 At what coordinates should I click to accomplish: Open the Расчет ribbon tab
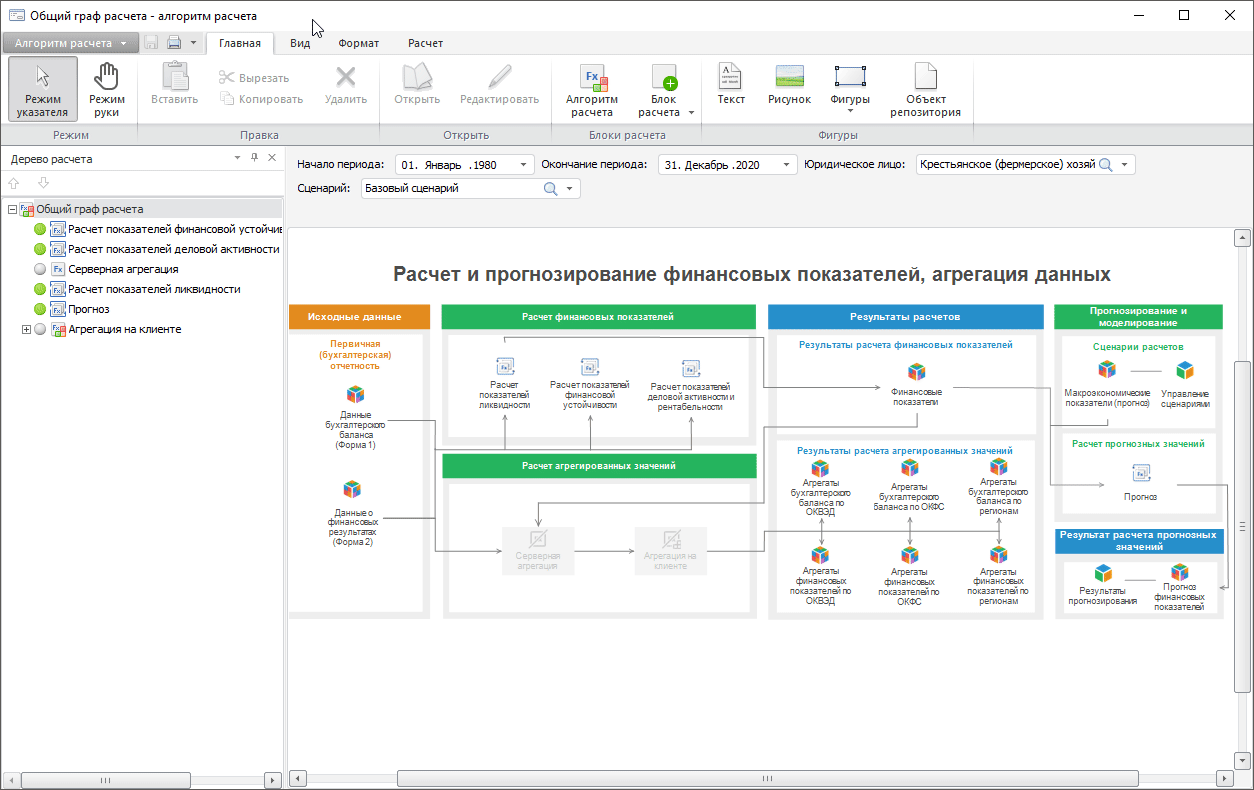(425, 43)
